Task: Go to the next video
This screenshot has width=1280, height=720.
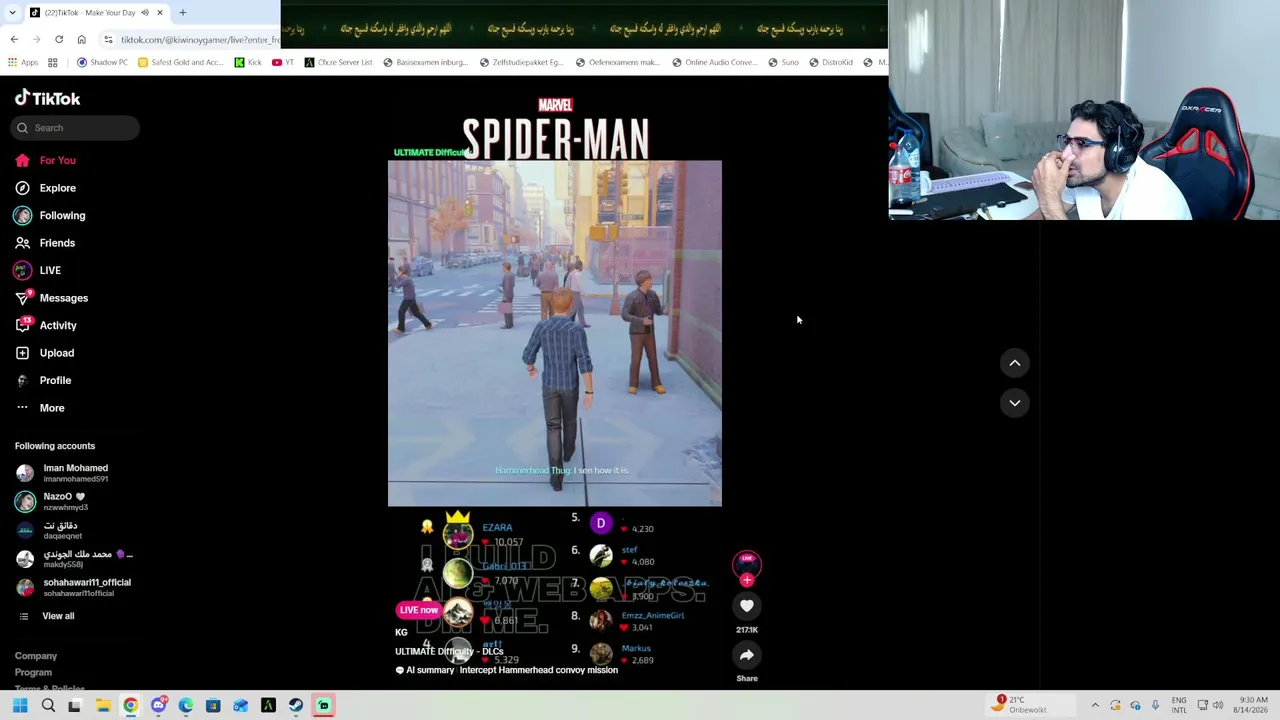Action: coord(1014,403)
